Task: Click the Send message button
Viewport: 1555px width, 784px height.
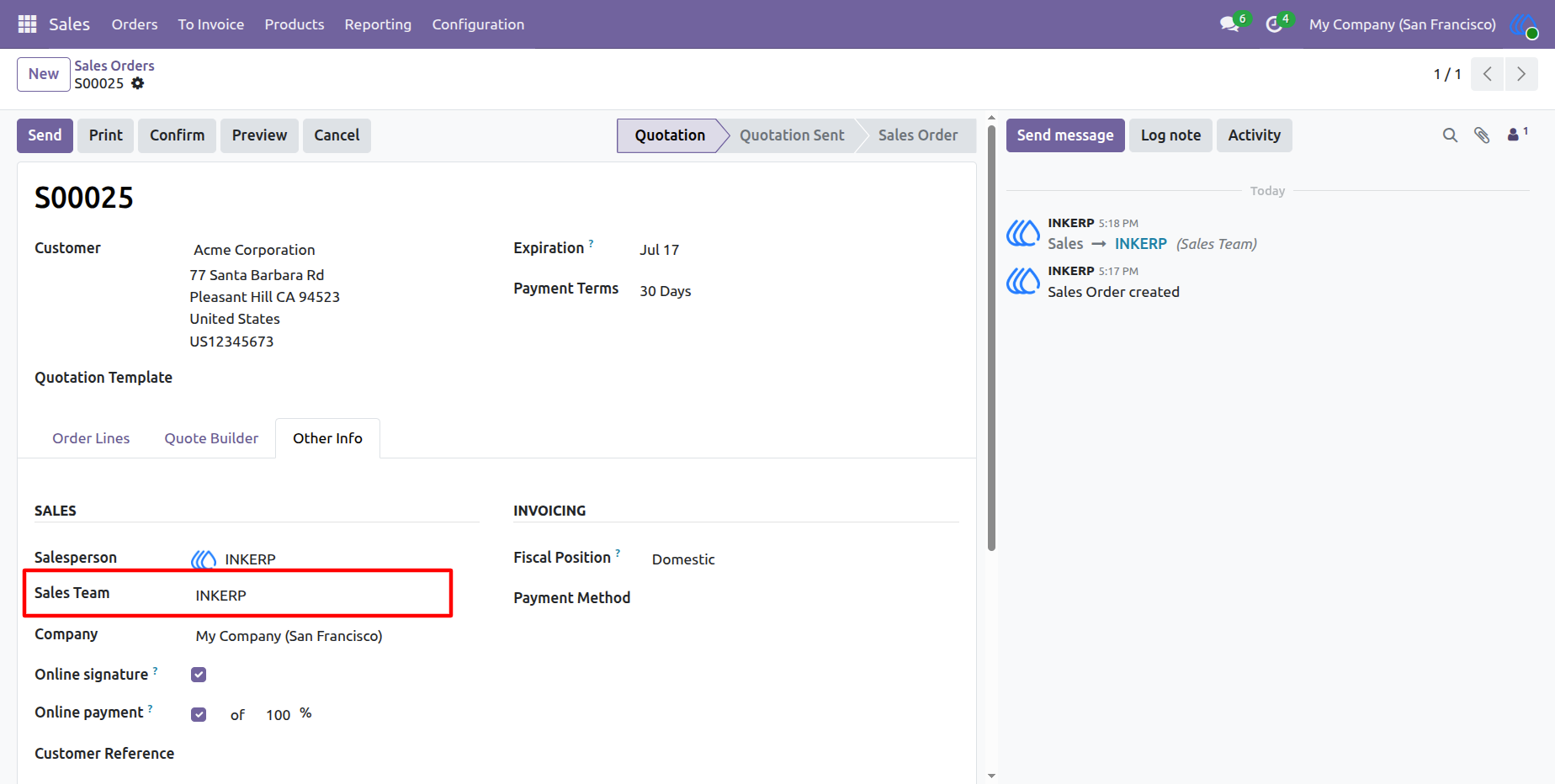Action: [x=1065, y=135]
